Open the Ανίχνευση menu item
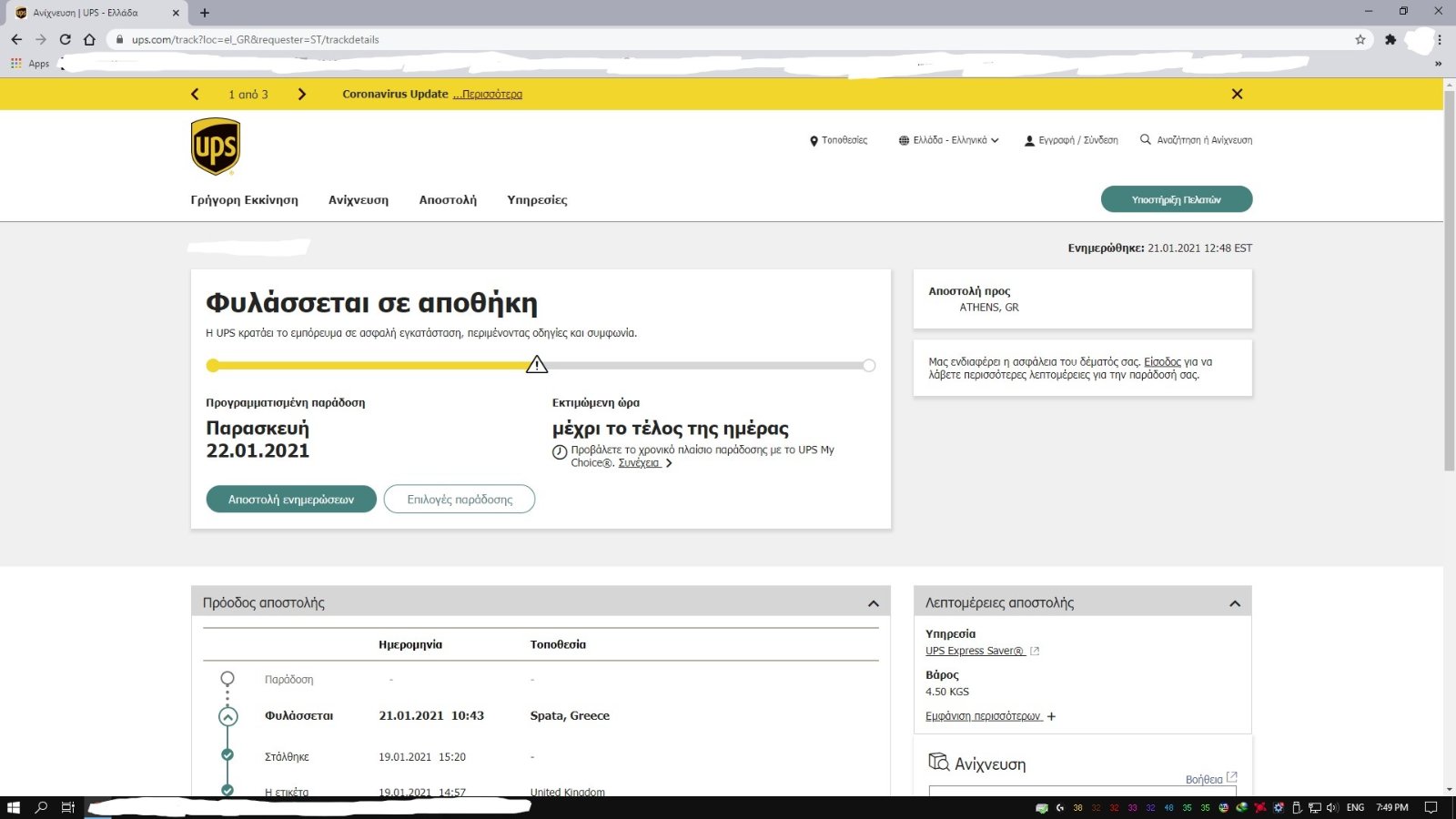This screenshot has width=1456, height=819. [x=359, y=199]
